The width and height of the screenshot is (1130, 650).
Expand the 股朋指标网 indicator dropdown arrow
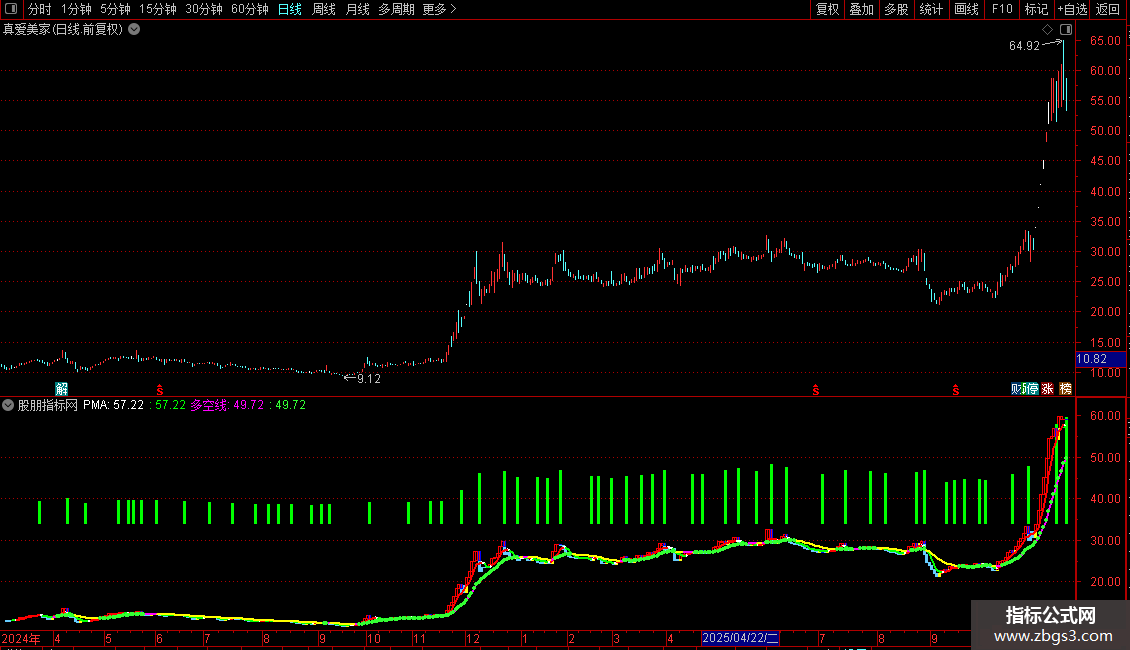click(x=8, y=405)
